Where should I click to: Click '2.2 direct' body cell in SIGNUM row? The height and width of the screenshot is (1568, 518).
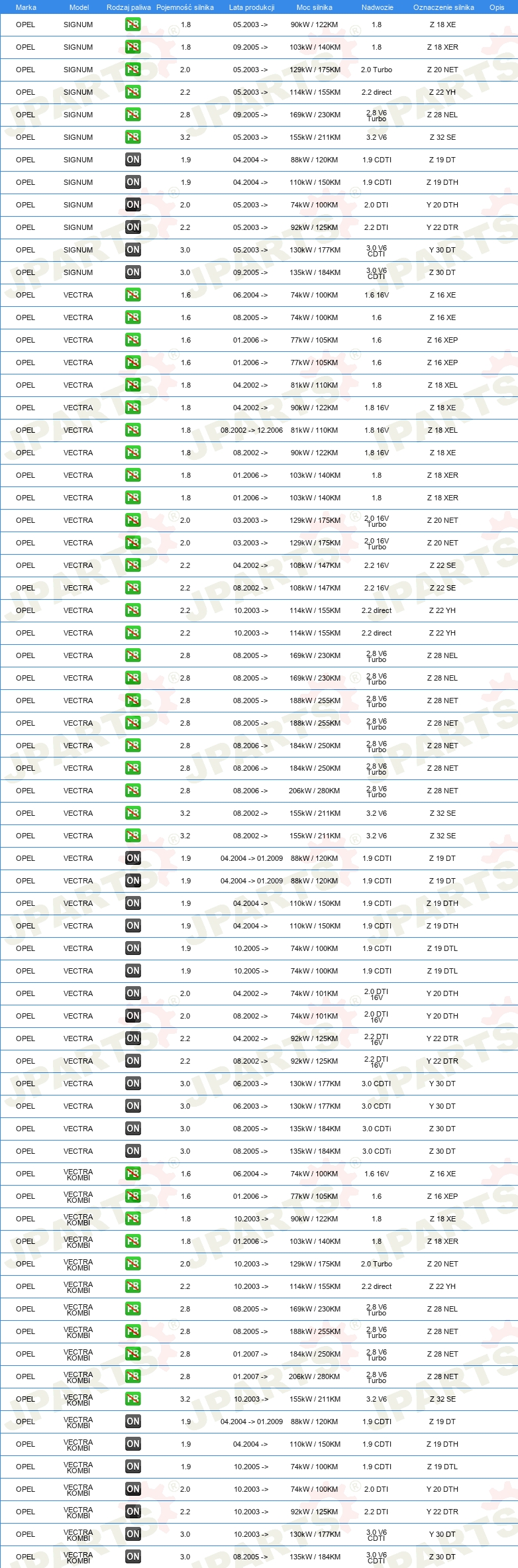tap(376, 92)
